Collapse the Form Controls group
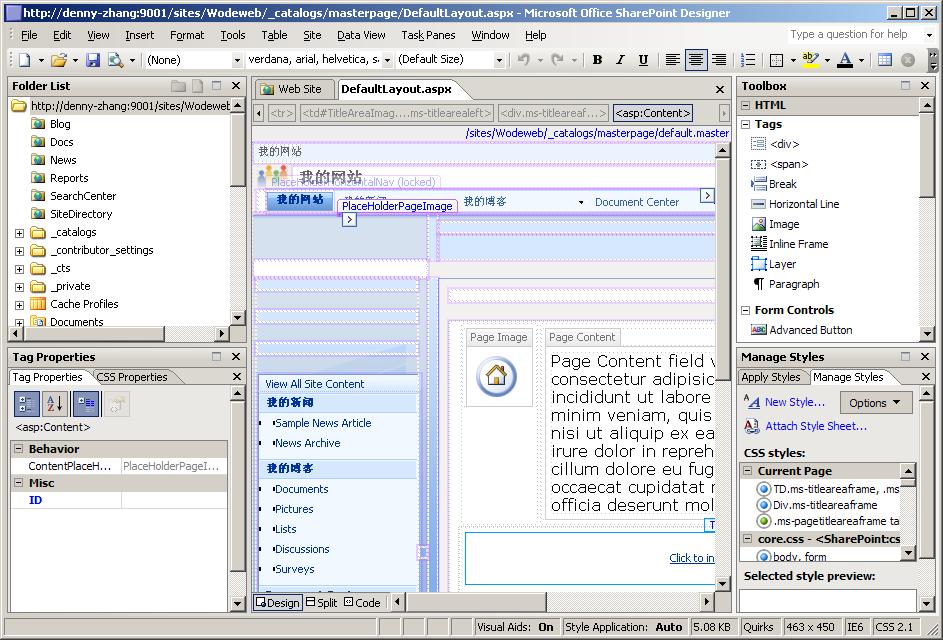The image size is (943, 640). (745, 310)
